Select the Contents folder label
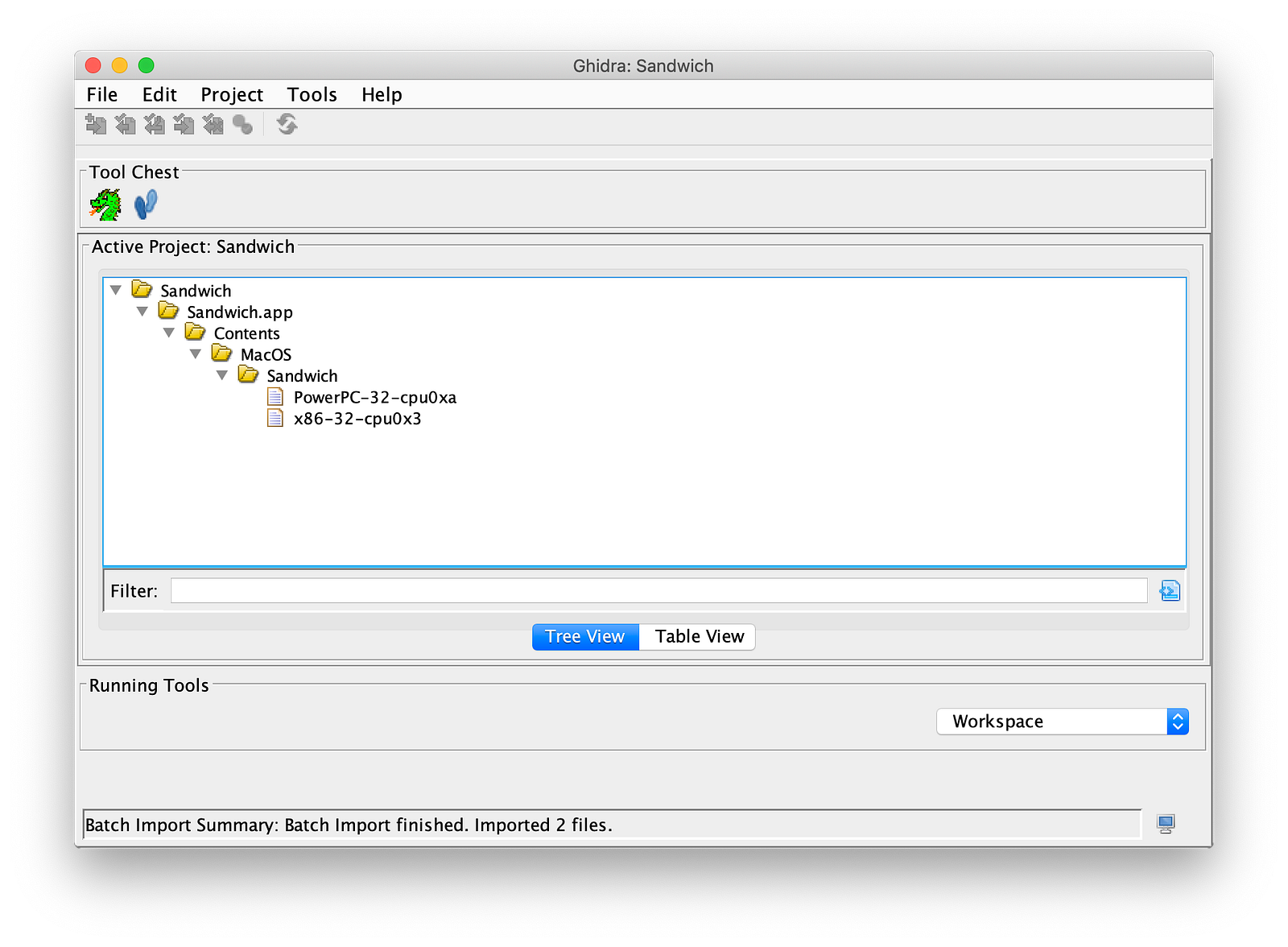The width and height of the screenshot is (1288, 947). click(247, 333)
